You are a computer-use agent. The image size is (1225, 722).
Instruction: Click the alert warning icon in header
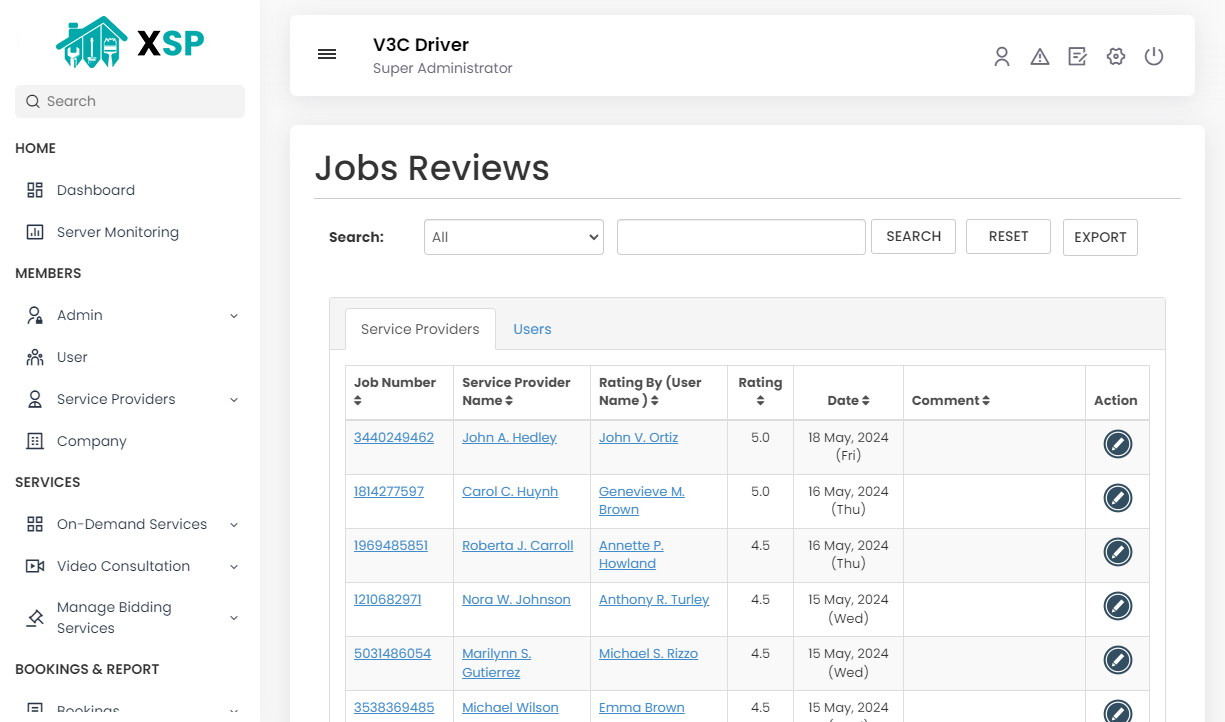[1039, 56]
